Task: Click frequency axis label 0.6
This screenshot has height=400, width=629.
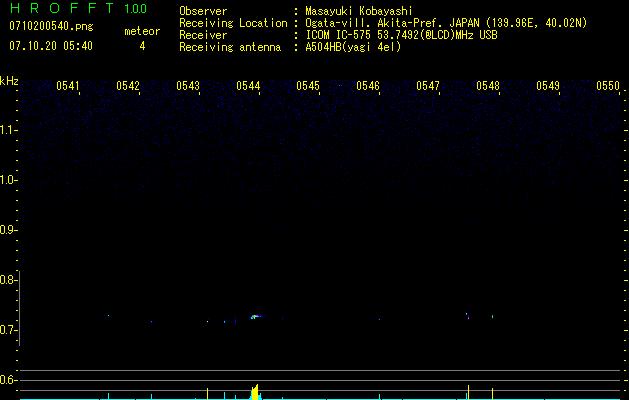Action: (7, 380)
